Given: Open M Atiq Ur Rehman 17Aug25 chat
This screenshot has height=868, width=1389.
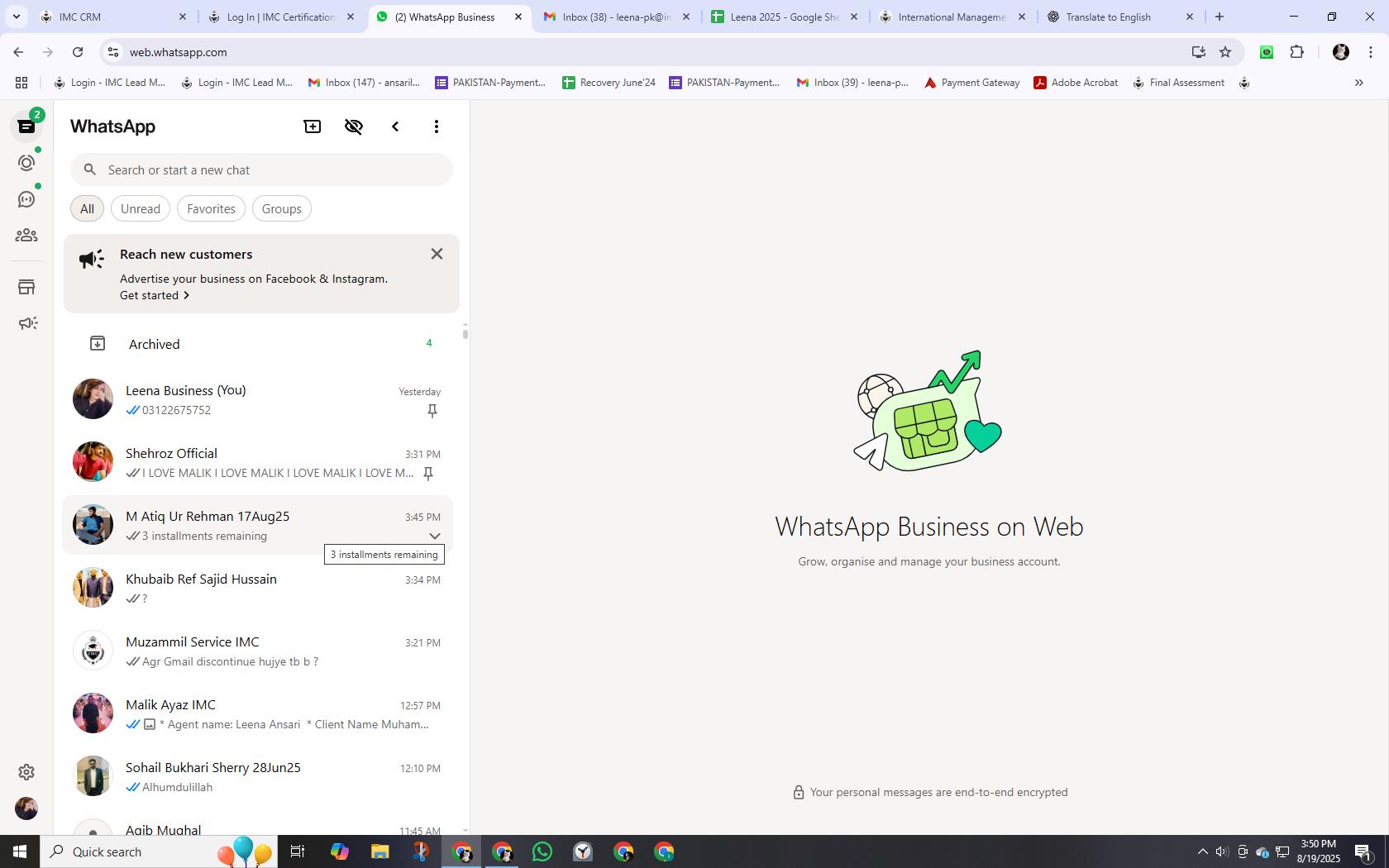Looking at the screenshot, I should [258, 526].
